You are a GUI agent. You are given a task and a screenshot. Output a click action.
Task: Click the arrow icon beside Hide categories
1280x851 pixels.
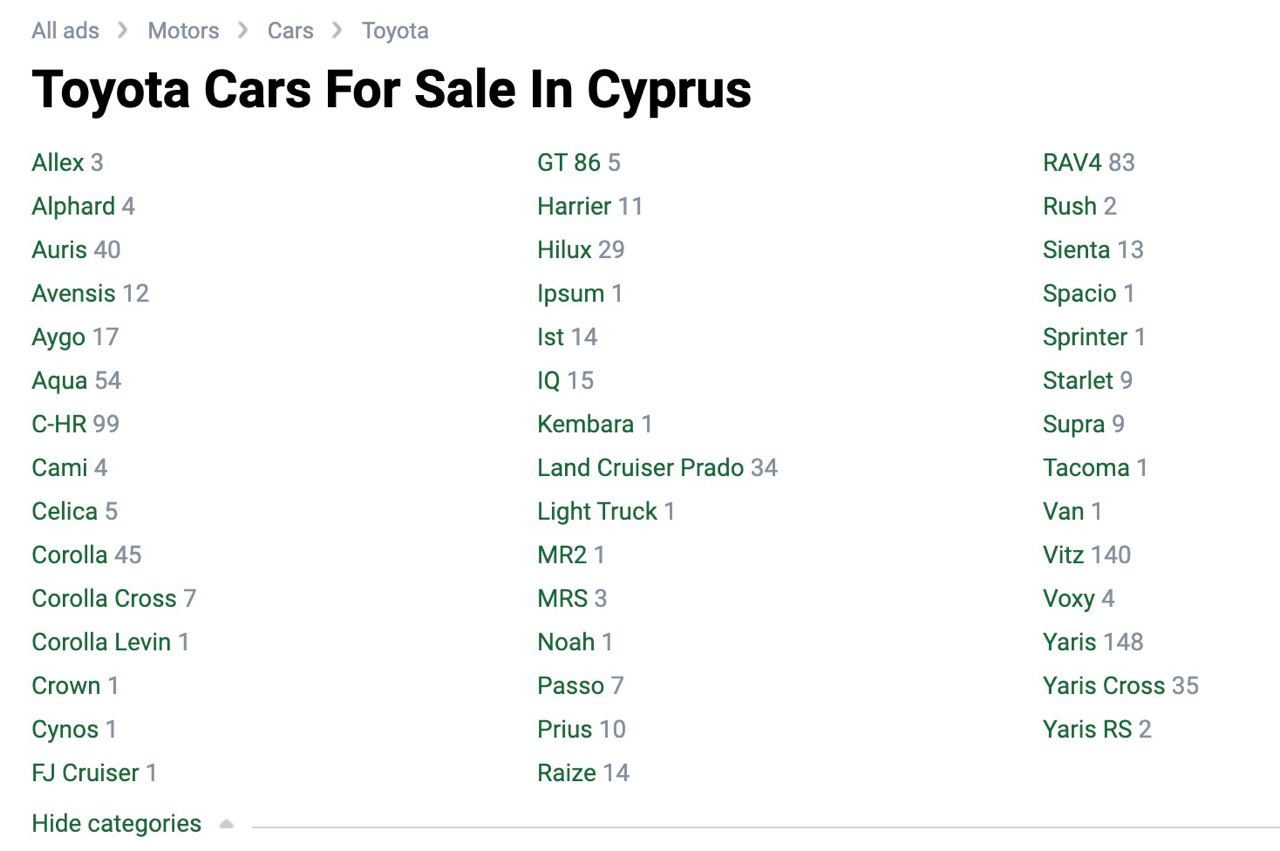226,825
